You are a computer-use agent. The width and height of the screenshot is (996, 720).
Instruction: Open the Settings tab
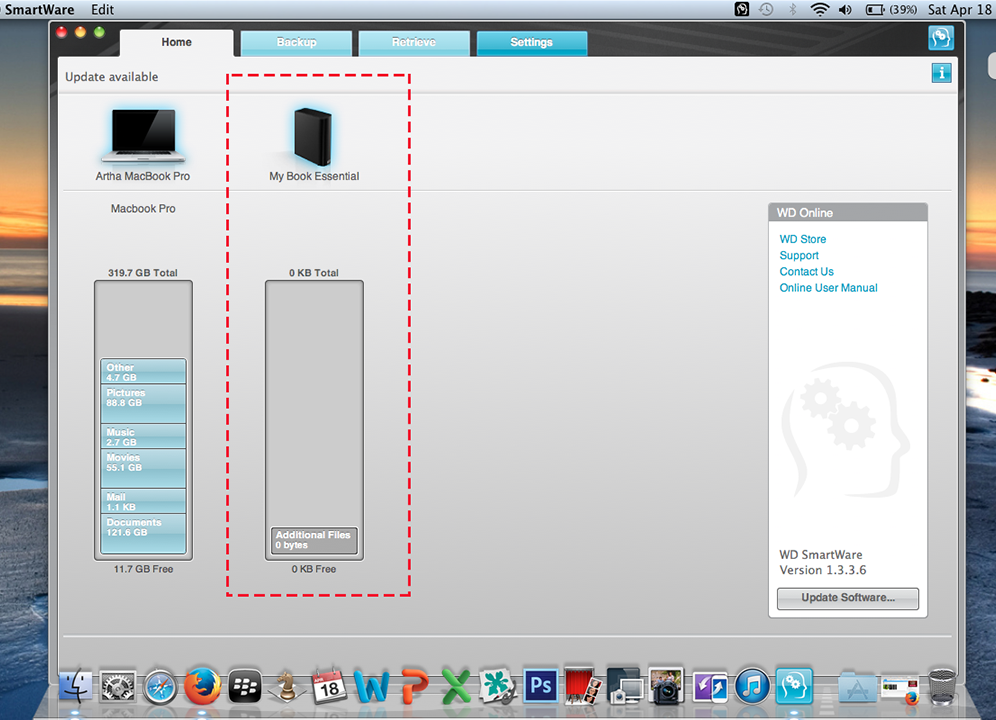(532, 43)
